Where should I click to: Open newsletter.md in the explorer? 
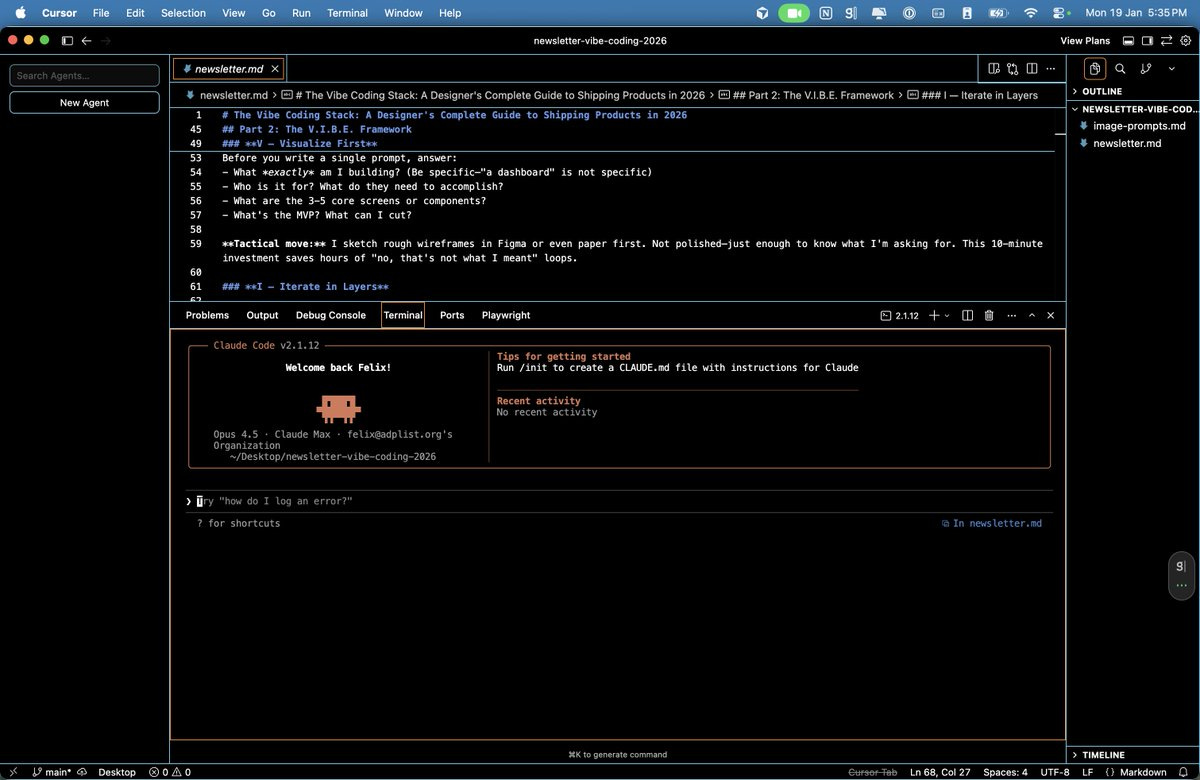point(1127,143)
